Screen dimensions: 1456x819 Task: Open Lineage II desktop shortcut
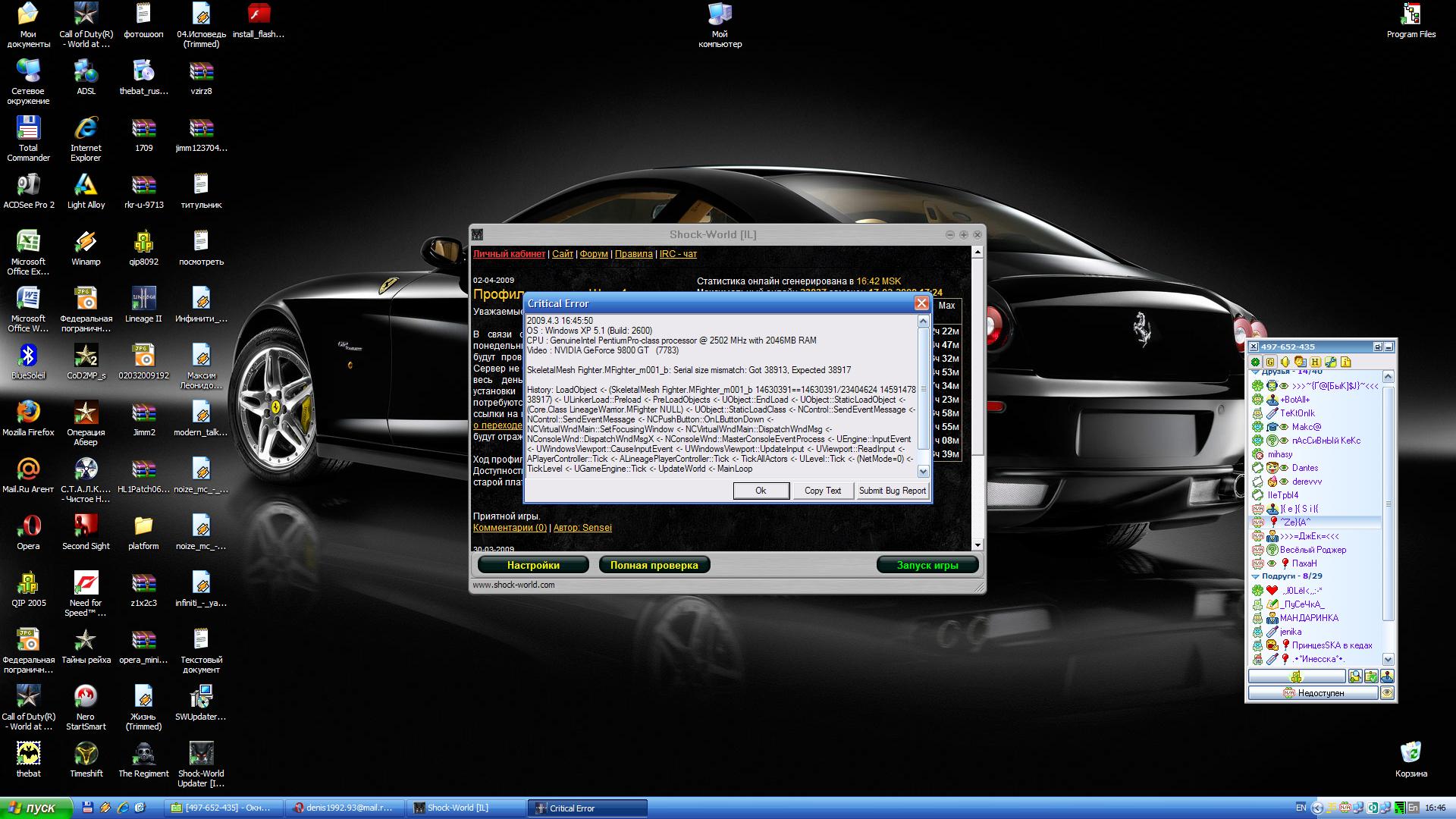pos(143,298)
